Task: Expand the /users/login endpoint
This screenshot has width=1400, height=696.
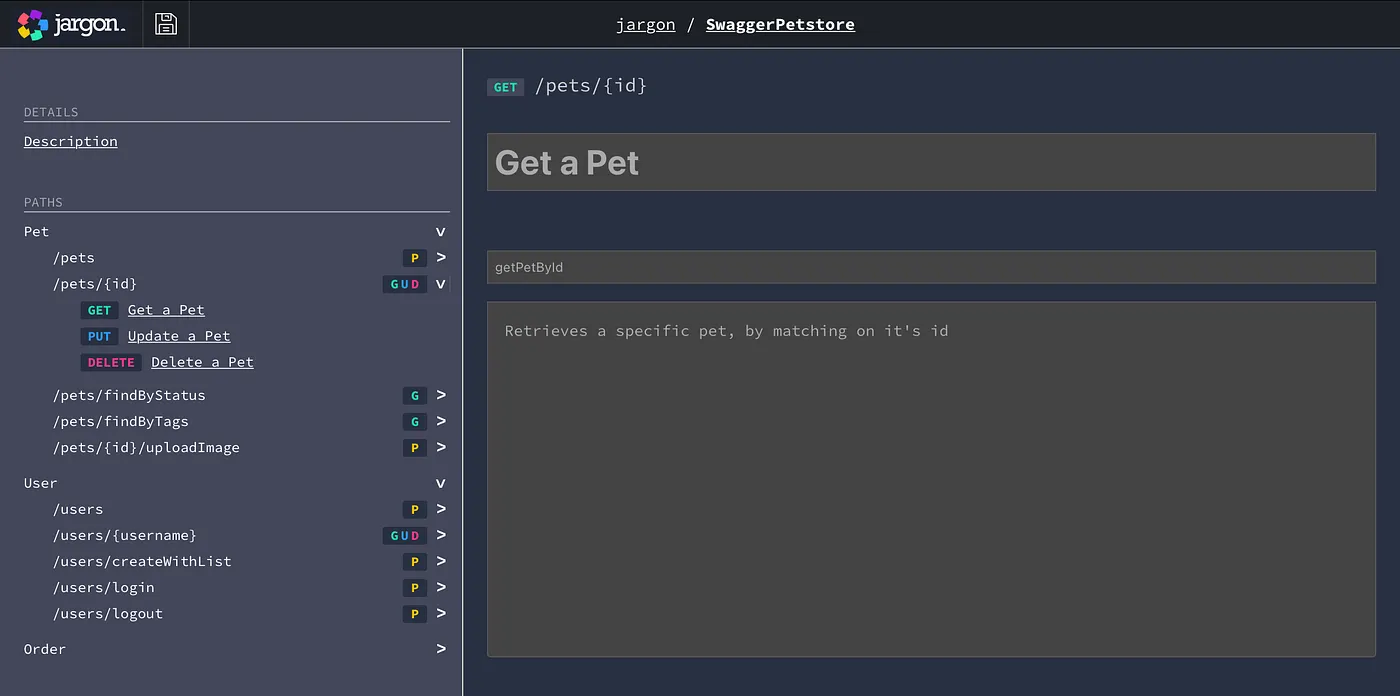Action: coord(440,587)
